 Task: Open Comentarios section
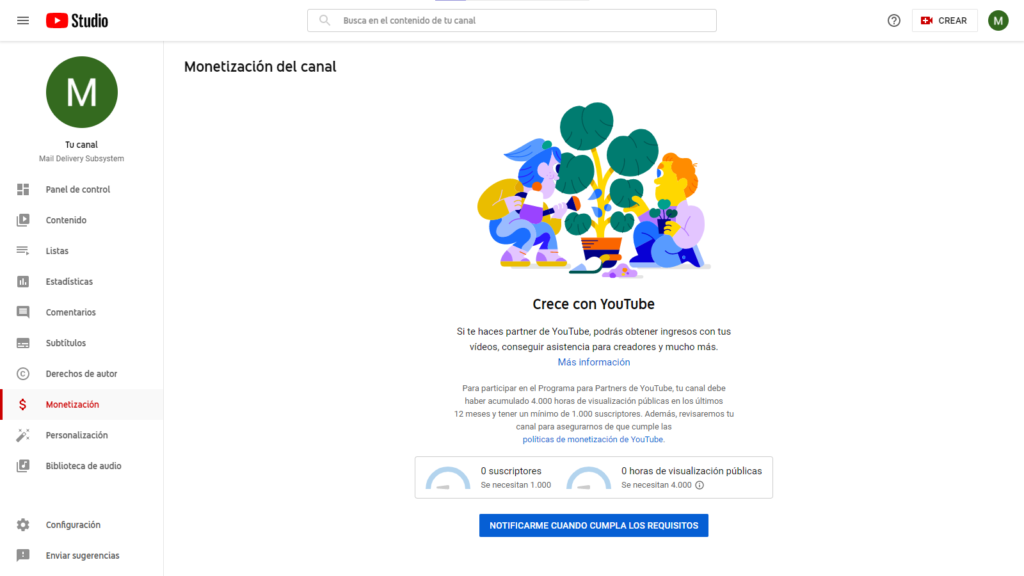pos(70,312)
